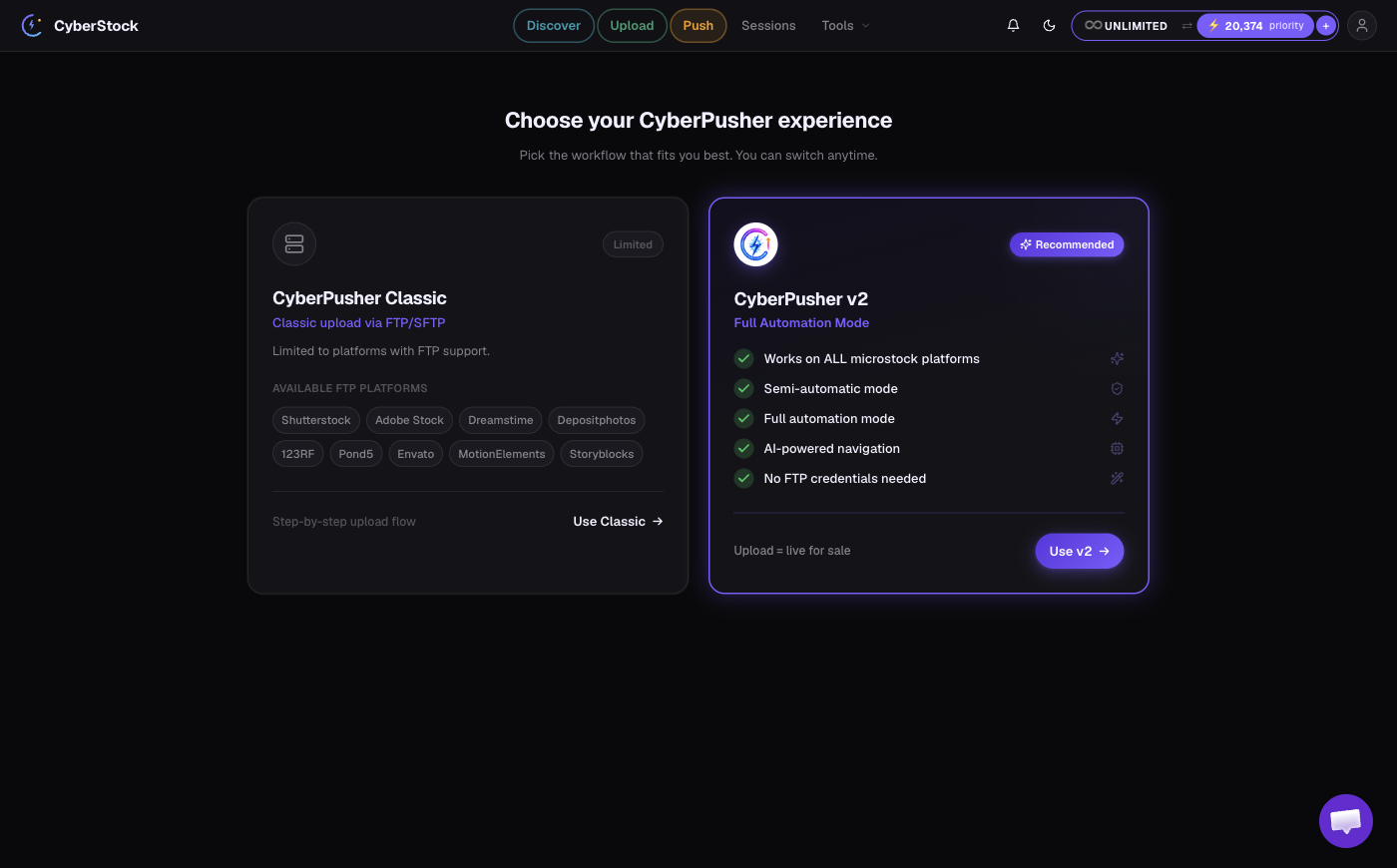
Task: Click the CyberStock logo icon
Action: [x=32, y=26]
